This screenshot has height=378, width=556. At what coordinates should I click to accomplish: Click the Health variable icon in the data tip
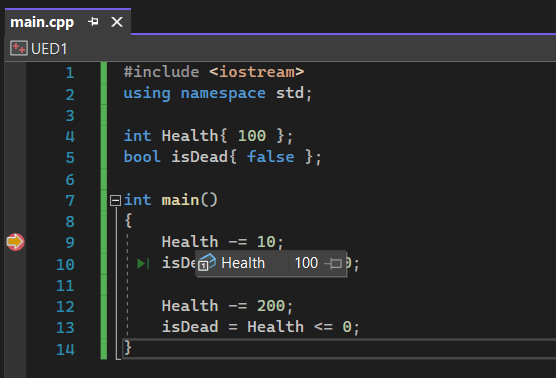point(207,263)
